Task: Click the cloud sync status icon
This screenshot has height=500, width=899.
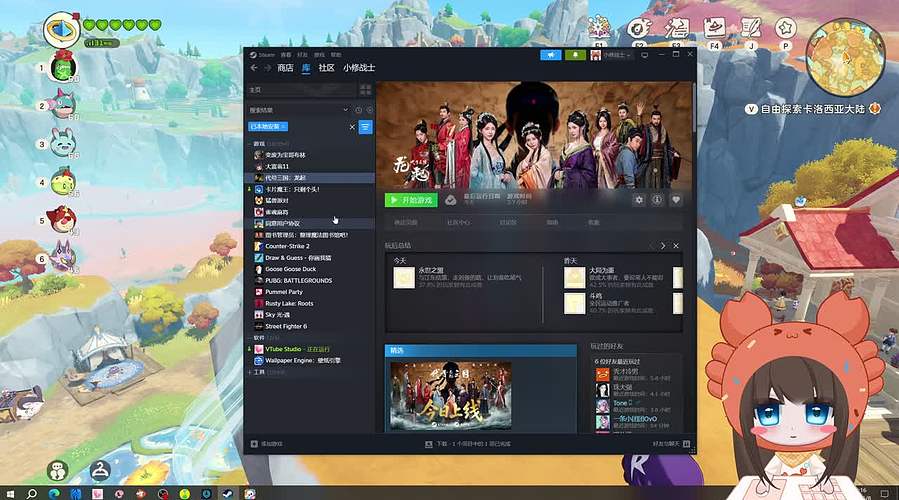Action: click(451, 200)
